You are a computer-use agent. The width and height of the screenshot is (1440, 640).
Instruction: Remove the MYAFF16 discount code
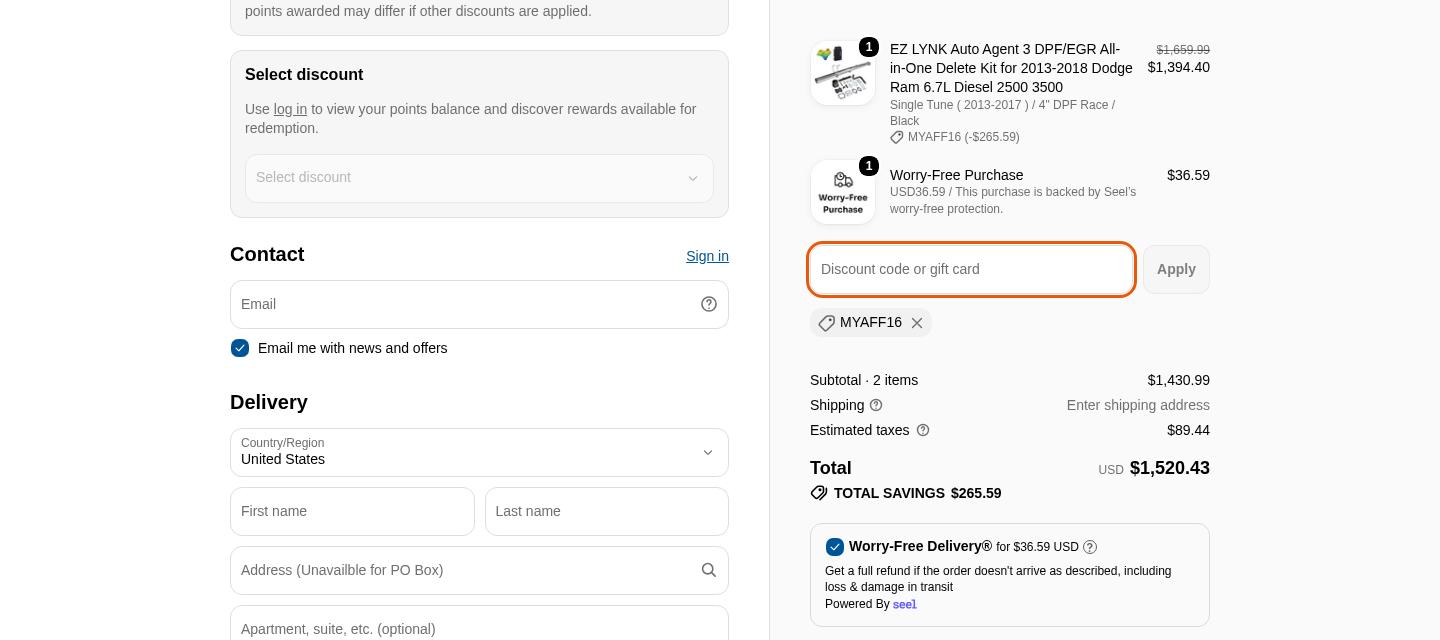click(917, 323)
